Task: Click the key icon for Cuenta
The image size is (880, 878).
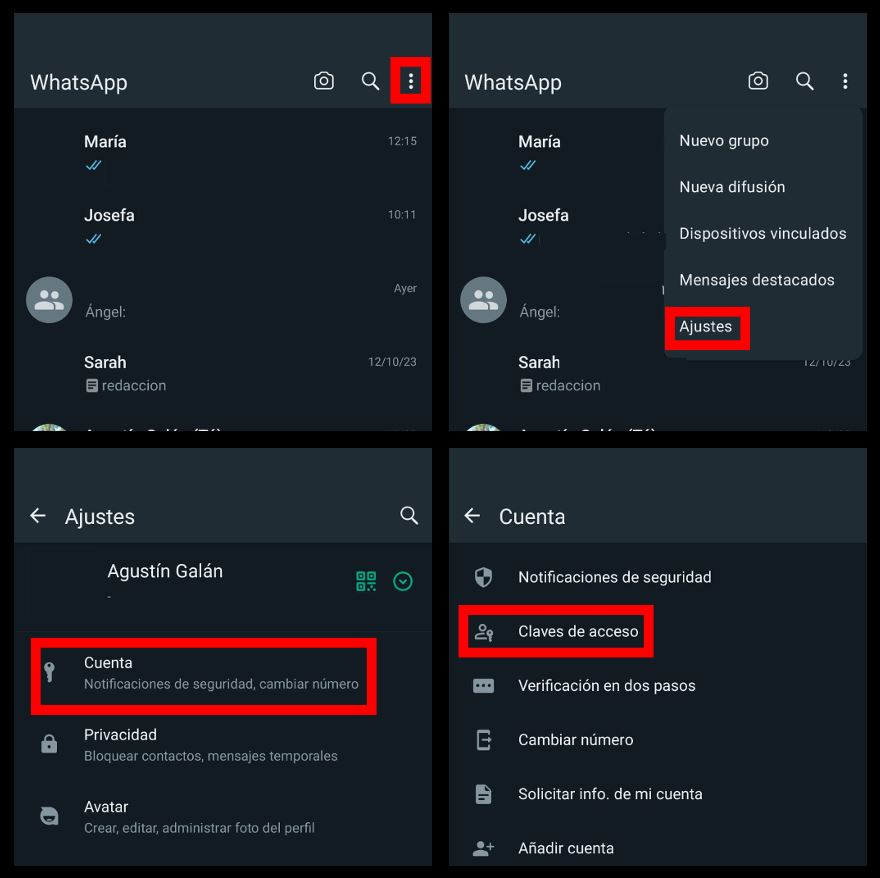Action: (x=49, y=672)
